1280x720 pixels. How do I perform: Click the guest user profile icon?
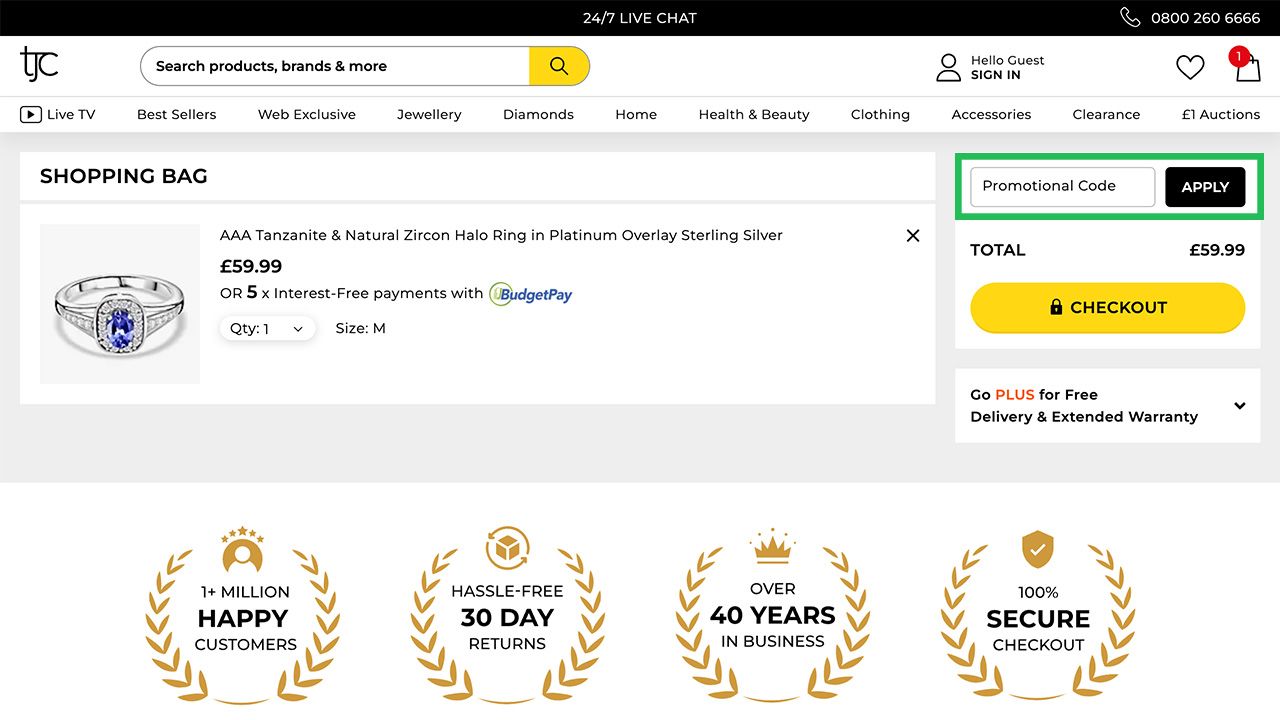[948, 67]
